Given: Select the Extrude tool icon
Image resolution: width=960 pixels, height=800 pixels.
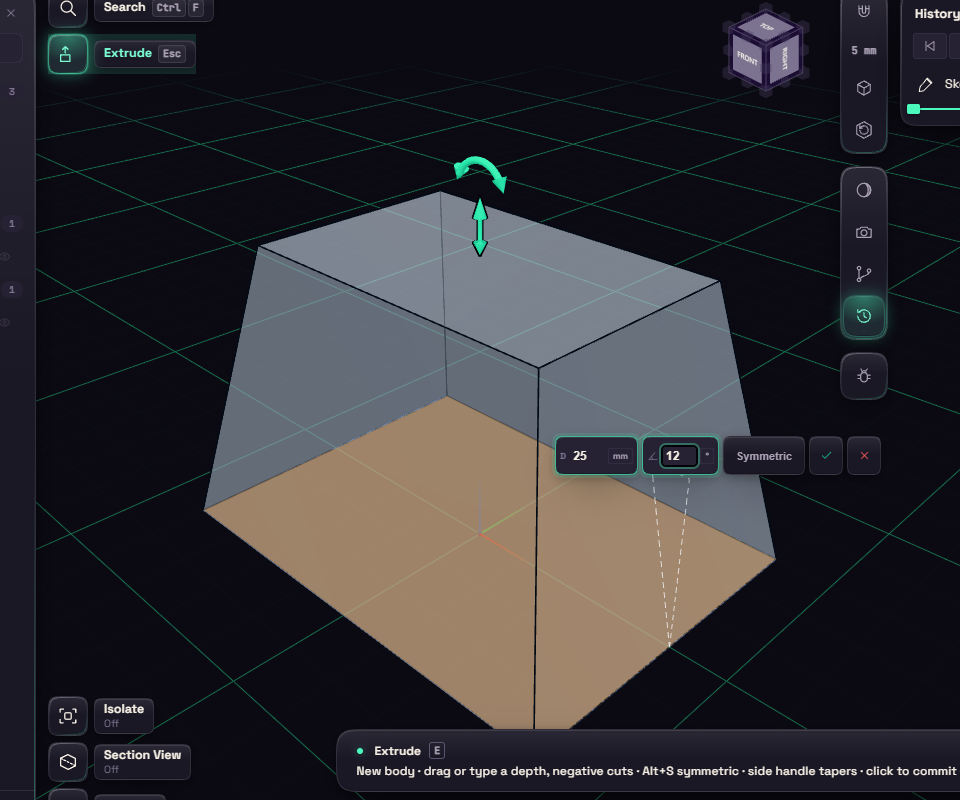Looking at the screenshot, I should pyautogui.click(x=67, y=54).
